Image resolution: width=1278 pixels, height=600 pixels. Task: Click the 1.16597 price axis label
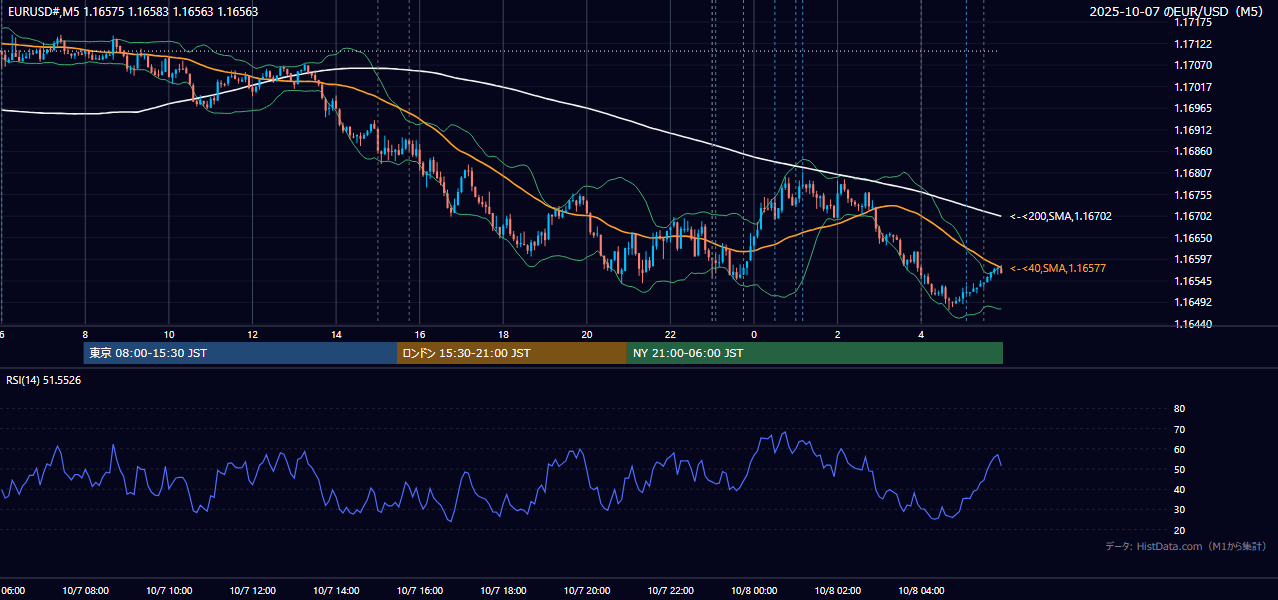click(x=1193, y=259)
